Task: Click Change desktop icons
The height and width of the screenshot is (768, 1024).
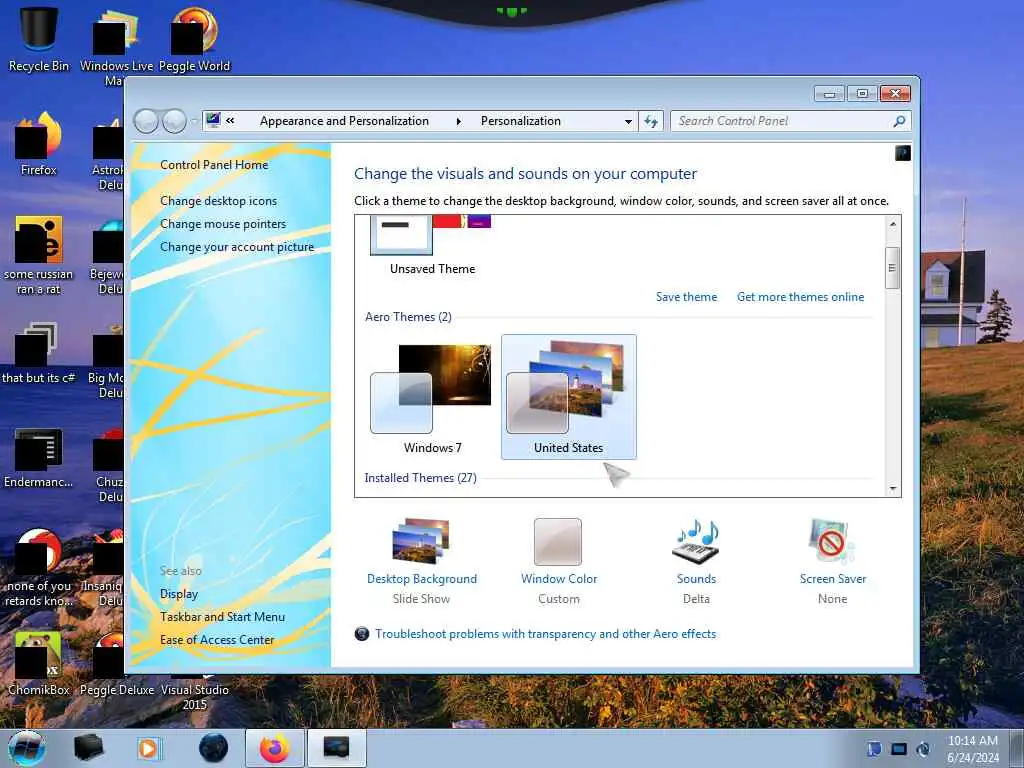Action: pyautogui.click(x=218, y=201)
